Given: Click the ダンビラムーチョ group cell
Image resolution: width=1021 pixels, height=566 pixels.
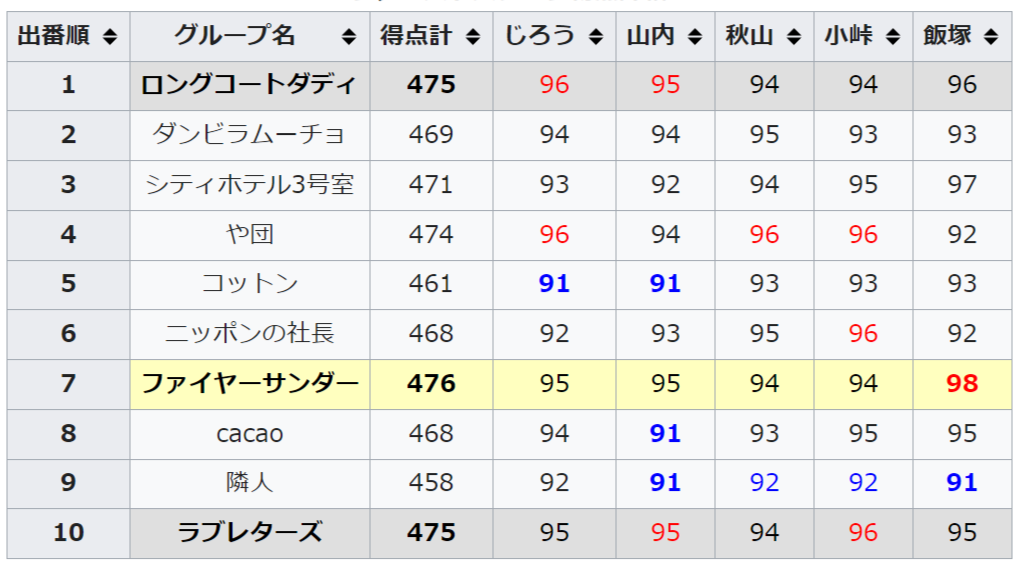Looking at the screenshot, I should [250, 135].
